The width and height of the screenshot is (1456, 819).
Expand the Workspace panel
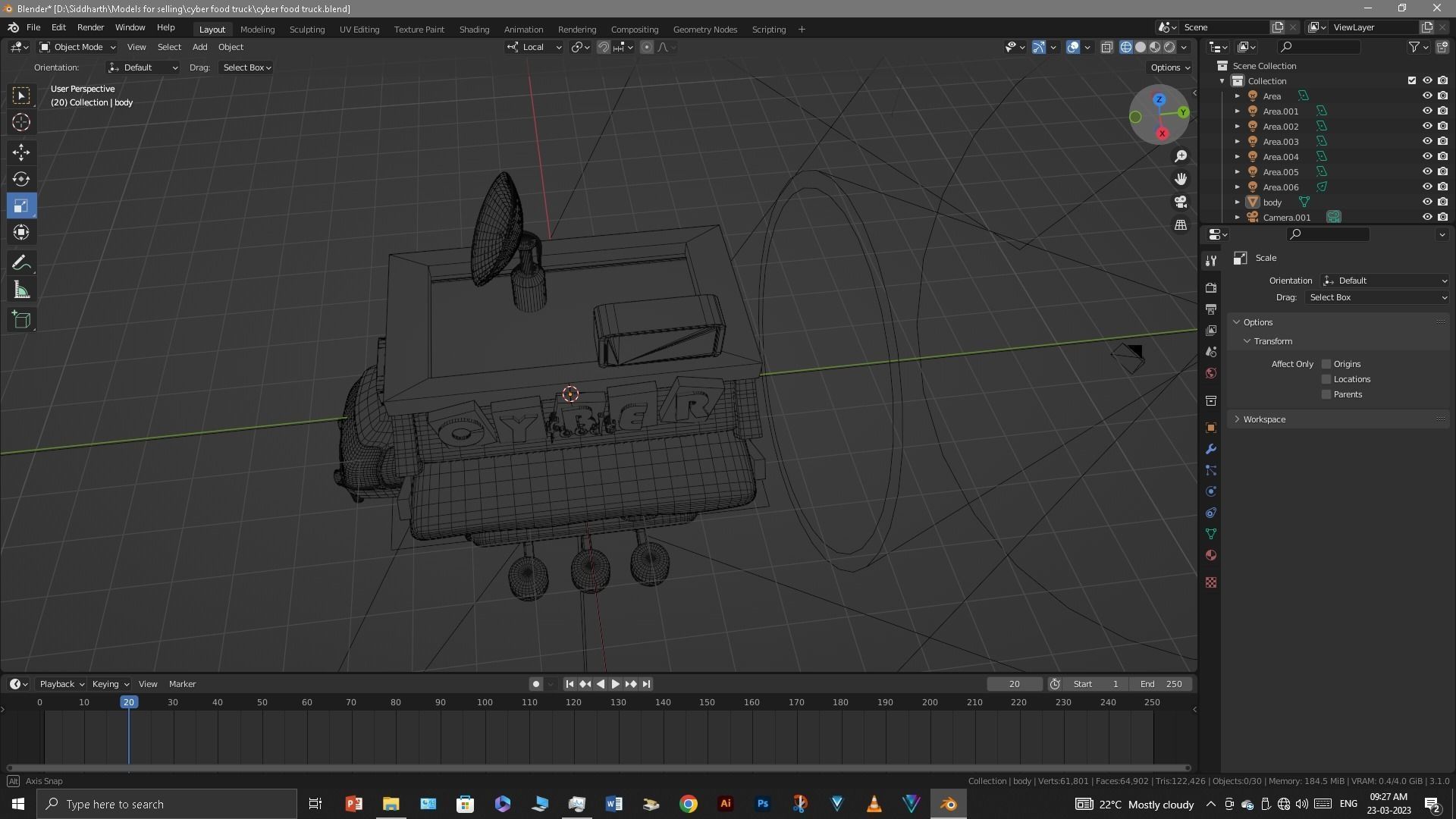(1263, 419)
